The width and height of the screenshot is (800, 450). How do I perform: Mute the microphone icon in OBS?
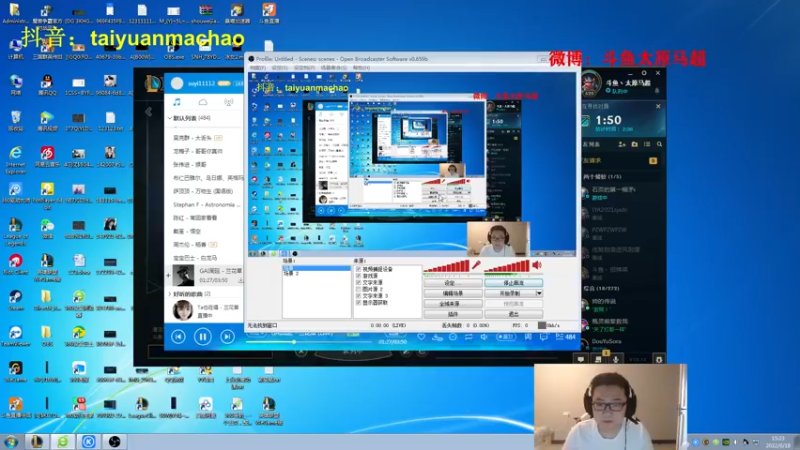point(476,265)
